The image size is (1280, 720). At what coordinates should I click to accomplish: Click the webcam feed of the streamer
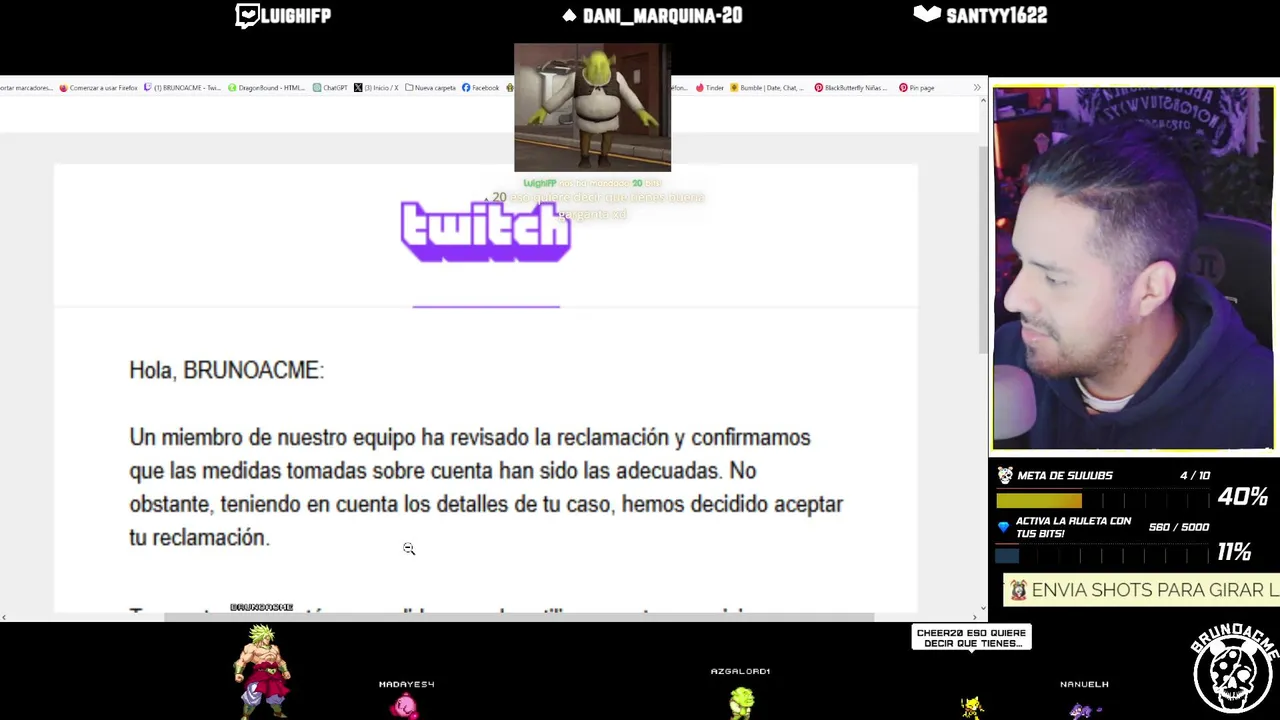pyautogui.click(x=1133, y=268)
